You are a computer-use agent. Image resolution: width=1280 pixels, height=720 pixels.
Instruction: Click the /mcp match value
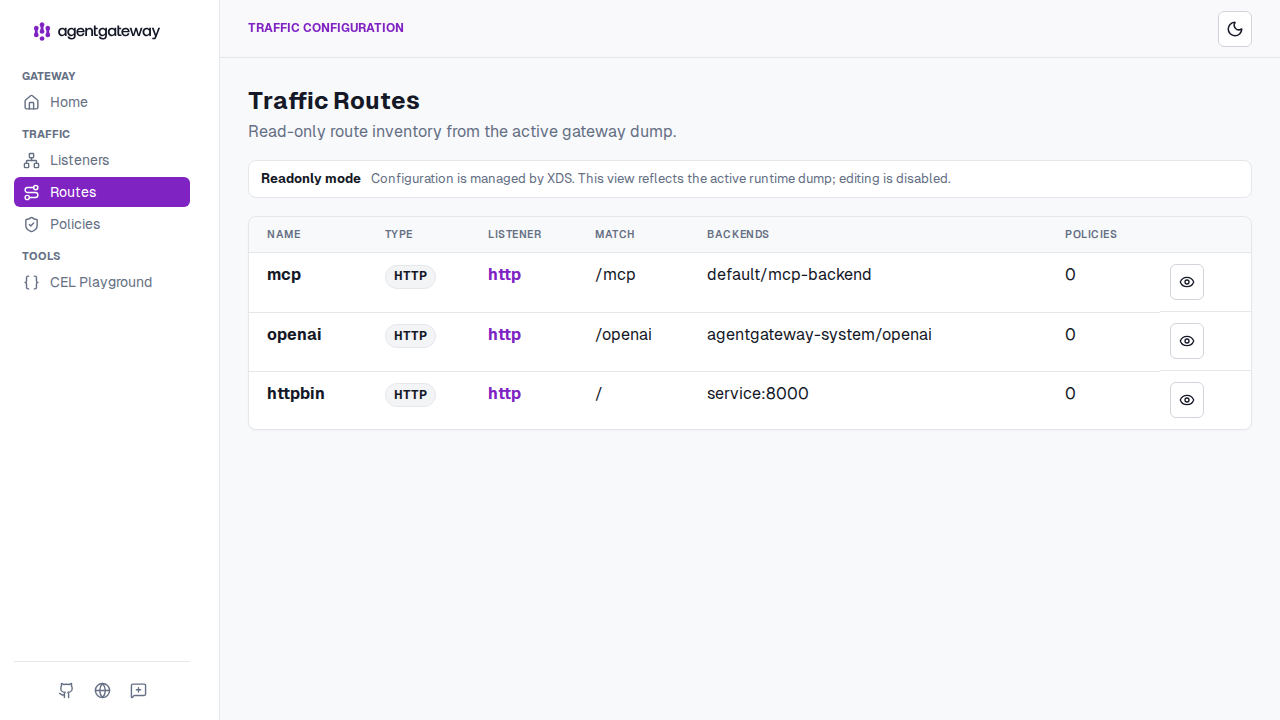point(615,275)
